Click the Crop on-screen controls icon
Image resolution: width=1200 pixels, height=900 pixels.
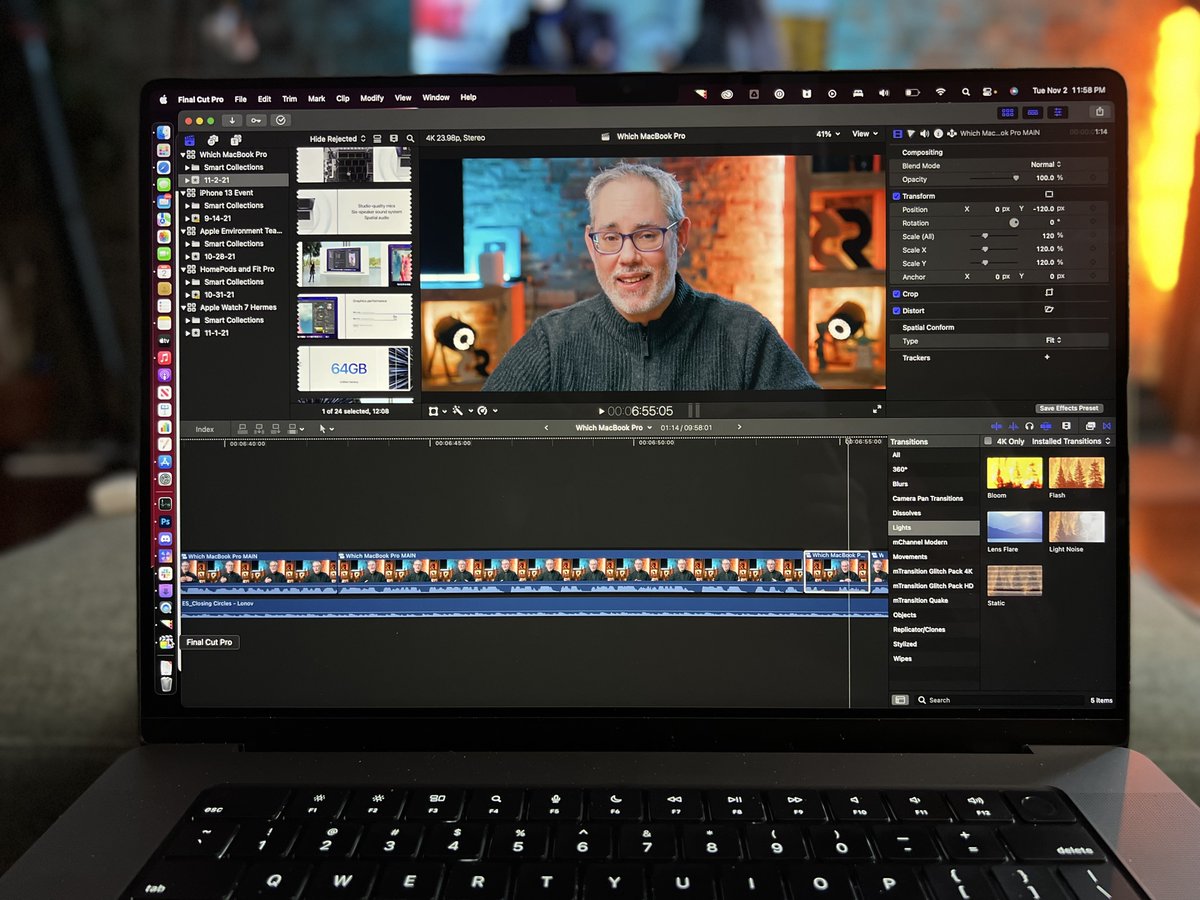click(1049, 293)
